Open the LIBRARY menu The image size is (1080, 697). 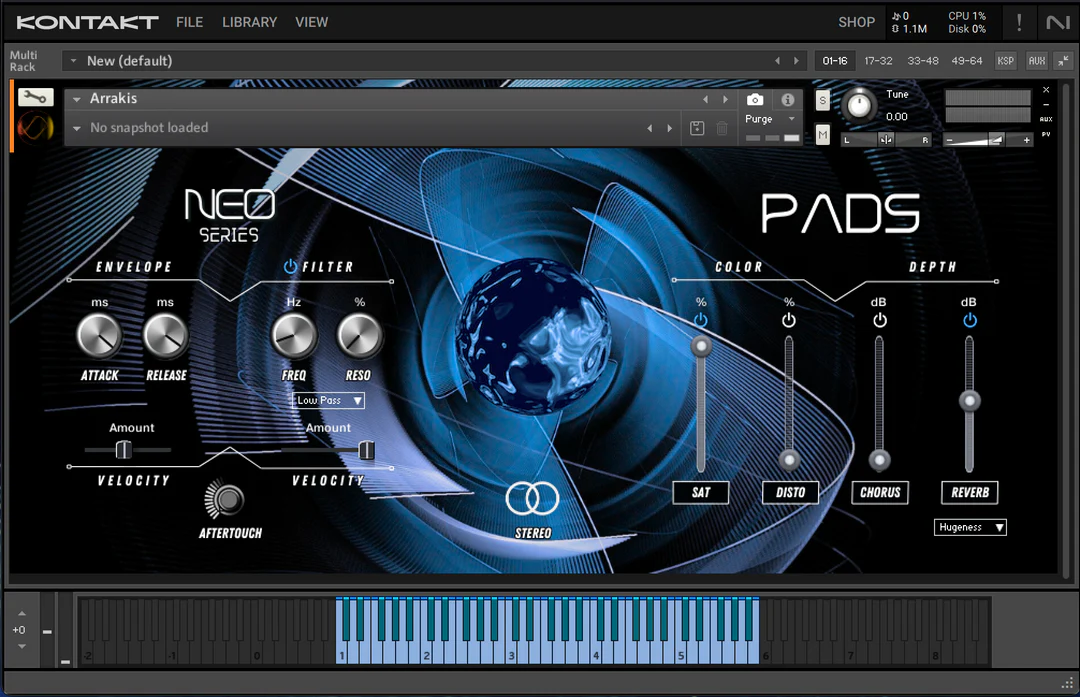(x=249, y=21)
